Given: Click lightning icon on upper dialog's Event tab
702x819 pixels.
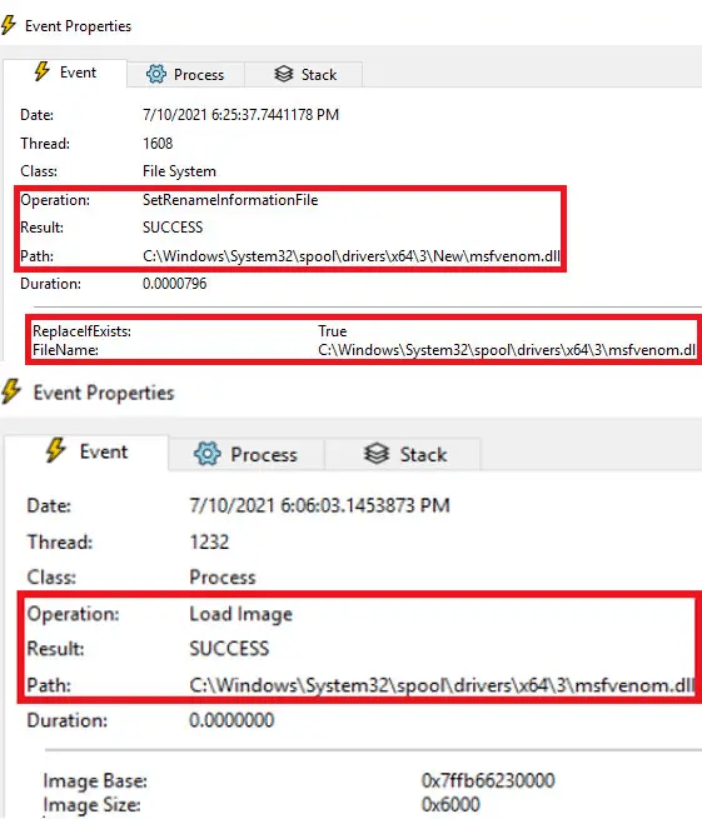Looking at the screenshot, I should [x=42, y=72].
